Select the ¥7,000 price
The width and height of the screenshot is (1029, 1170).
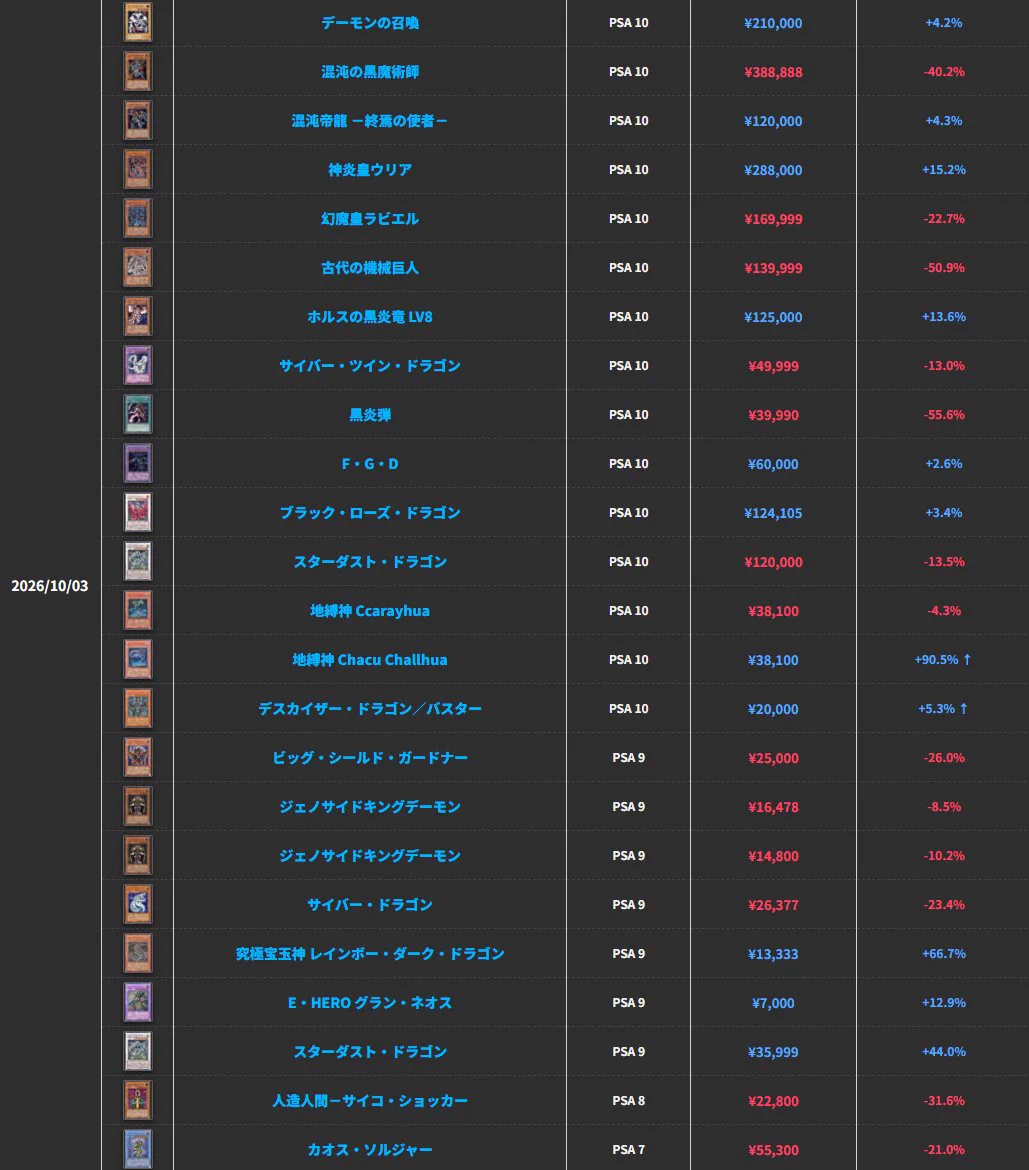[x=773, y=1004]
